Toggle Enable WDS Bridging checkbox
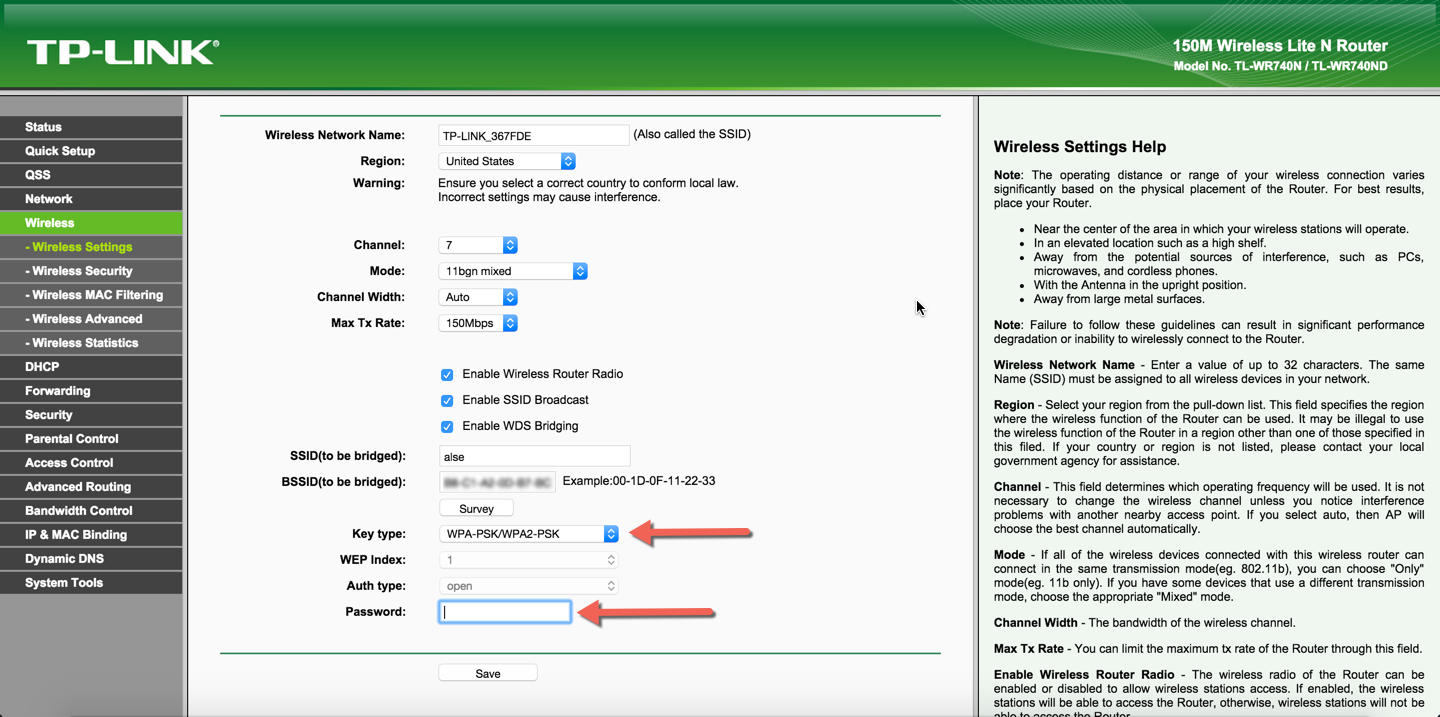 (447, 427)
